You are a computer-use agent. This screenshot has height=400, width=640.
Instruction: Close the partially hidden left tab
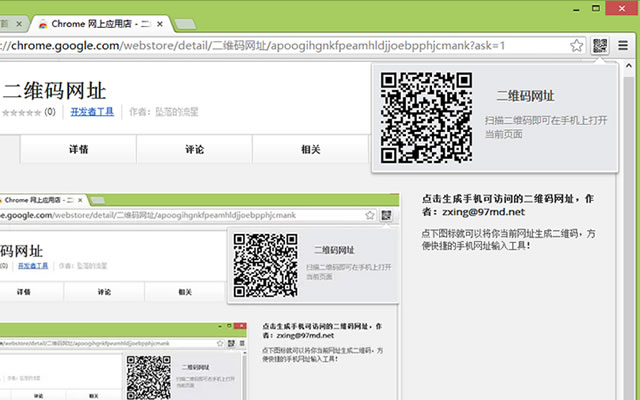pyautogui.click(x=19, y=24)
